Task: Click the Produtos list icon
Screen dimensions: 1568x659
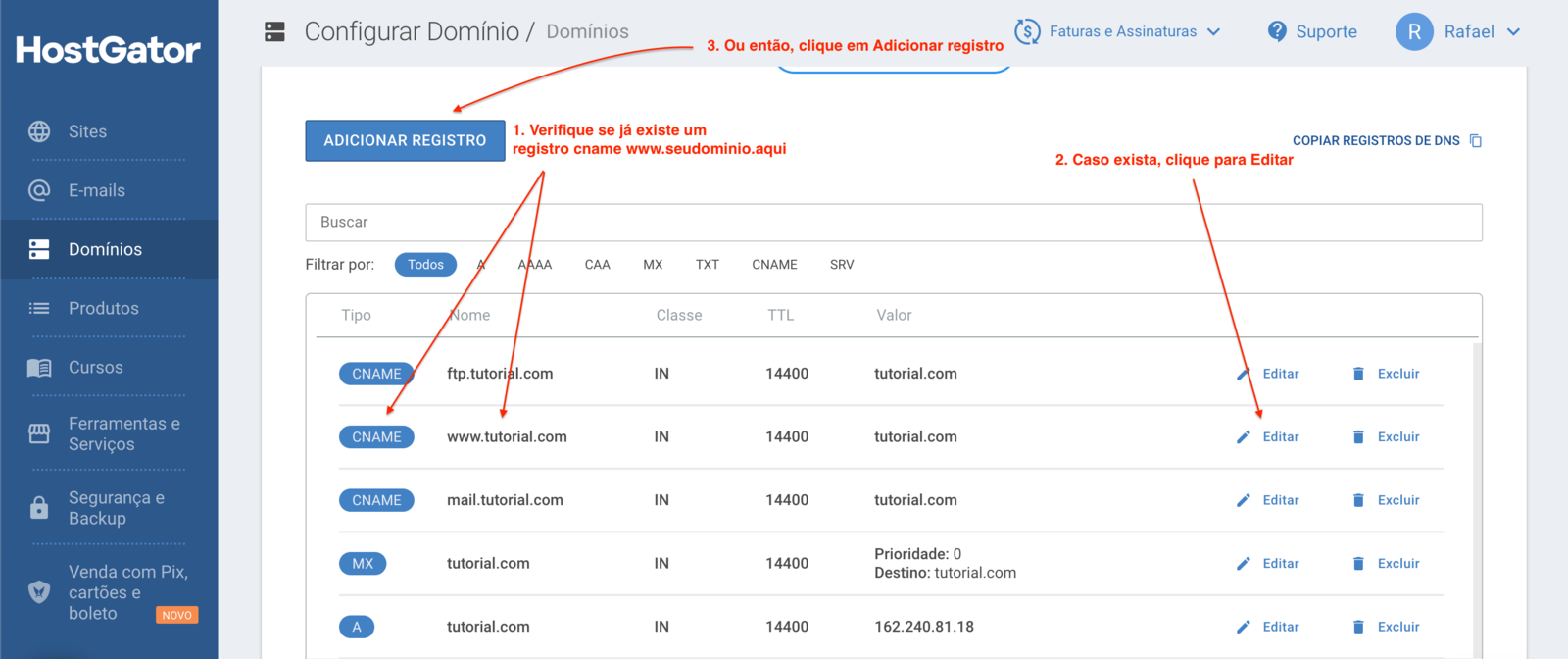Action: (x=39, y=308)
